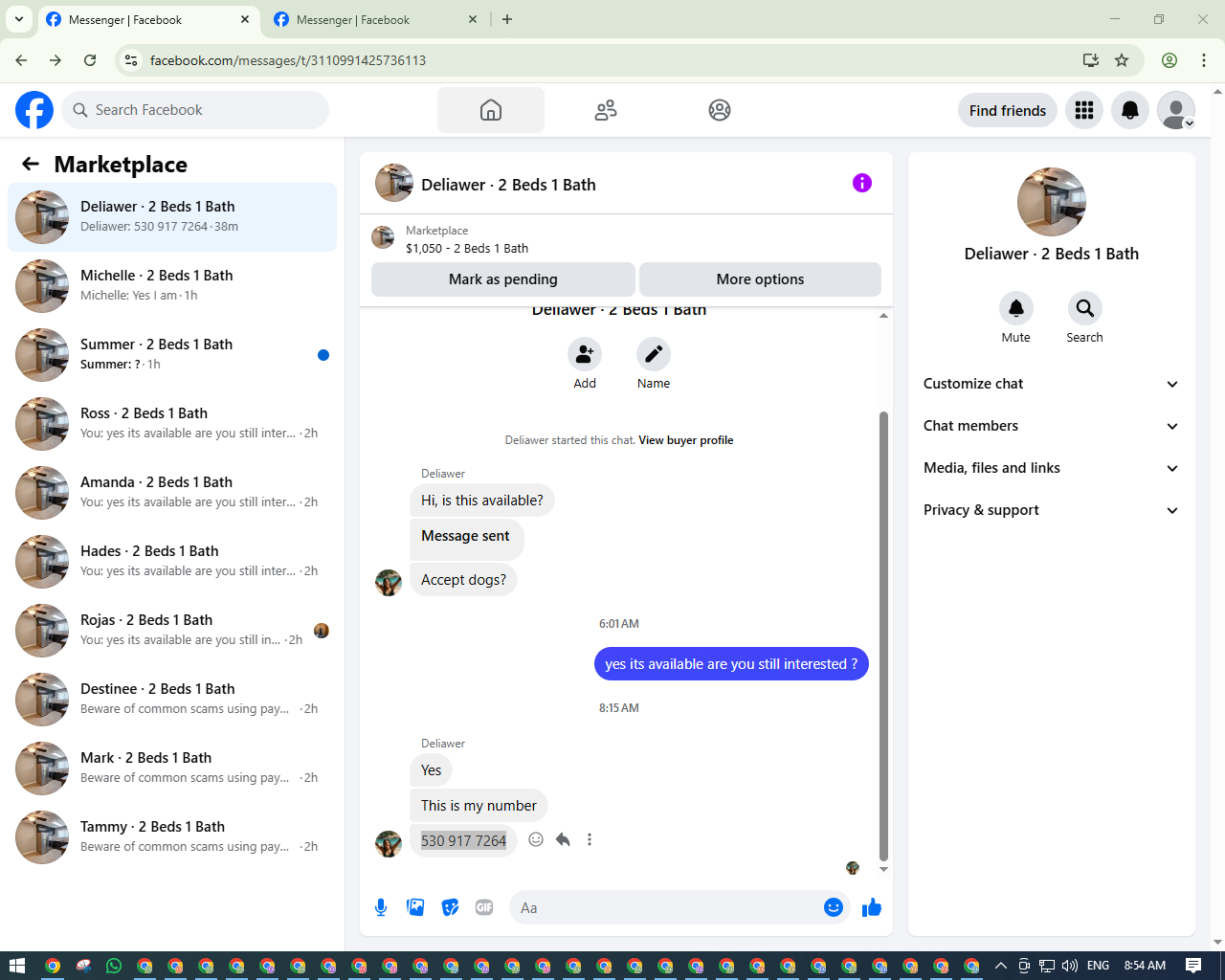Click the Facebook logo icon
Viewport: 1225px width, 980px height.
(x=34, y=110)
